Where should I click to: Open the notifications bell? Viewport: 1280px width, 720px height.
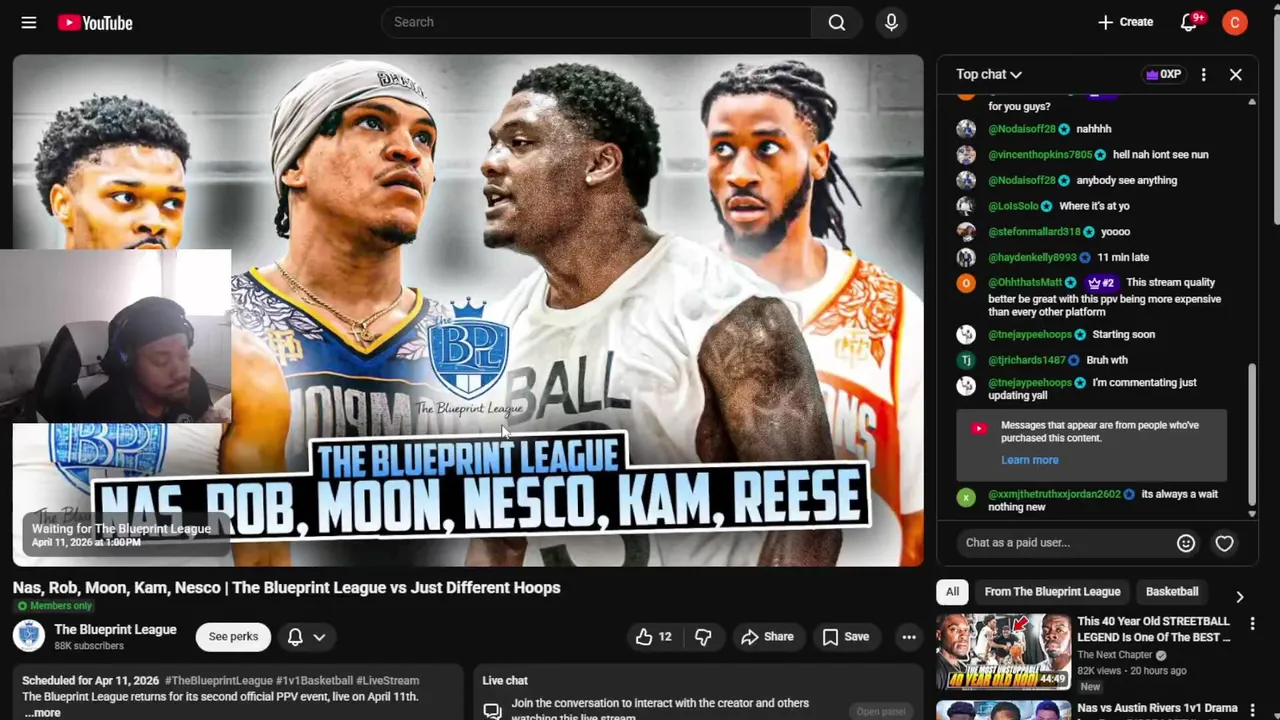click(x=1189, y=22)
